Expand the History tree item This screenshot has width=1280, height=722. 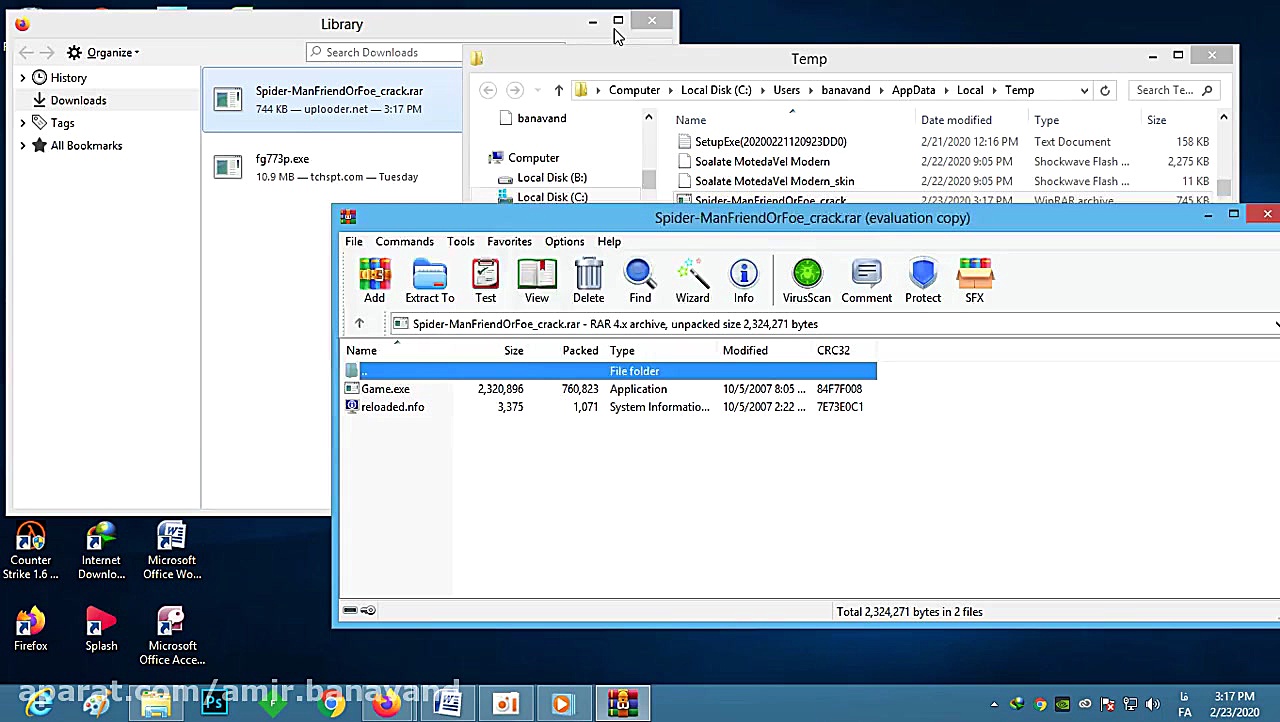(x=23, y=78)
